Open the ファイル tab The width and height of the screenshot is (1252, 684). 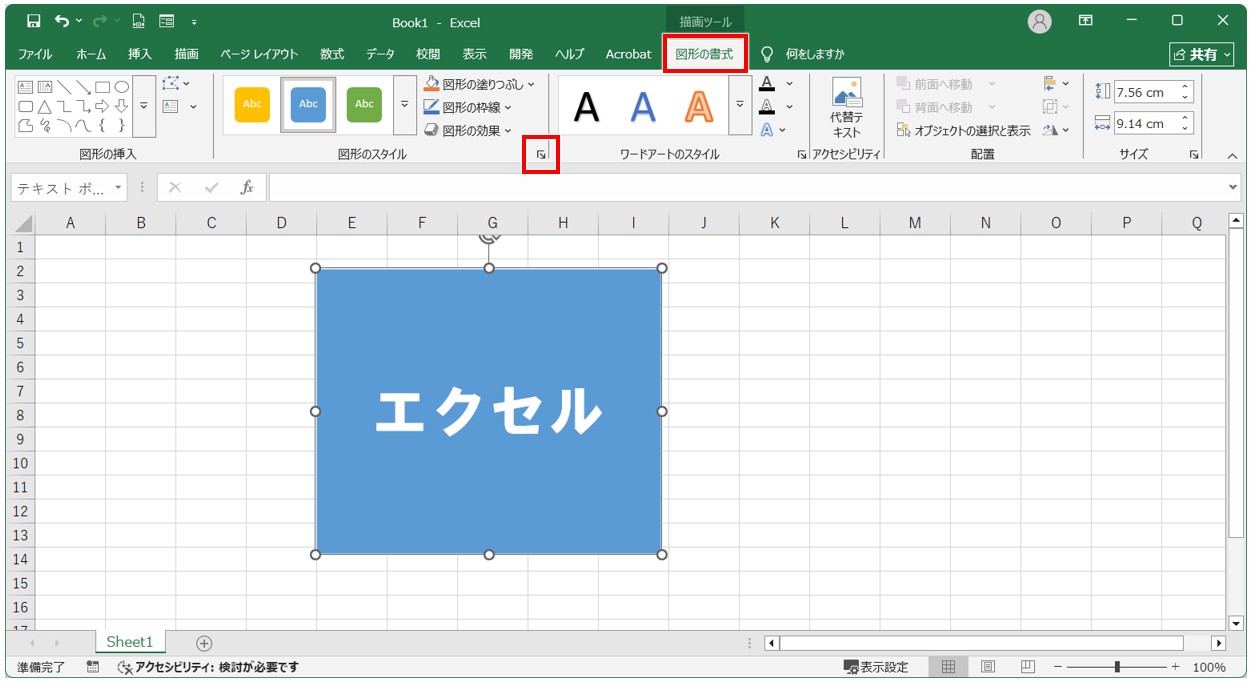click(x=35, y=54)
